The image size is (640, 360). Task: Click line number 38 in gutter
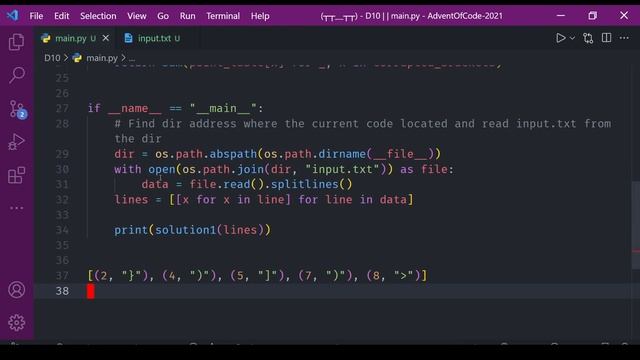62,291
